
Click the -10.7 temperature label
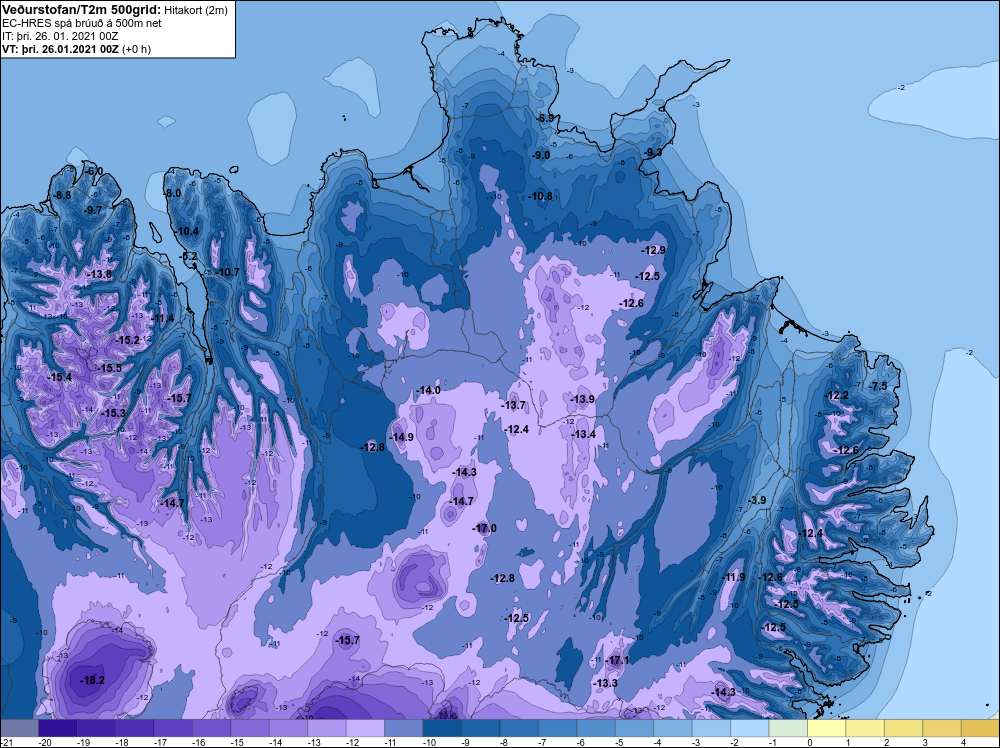(226, 272)
